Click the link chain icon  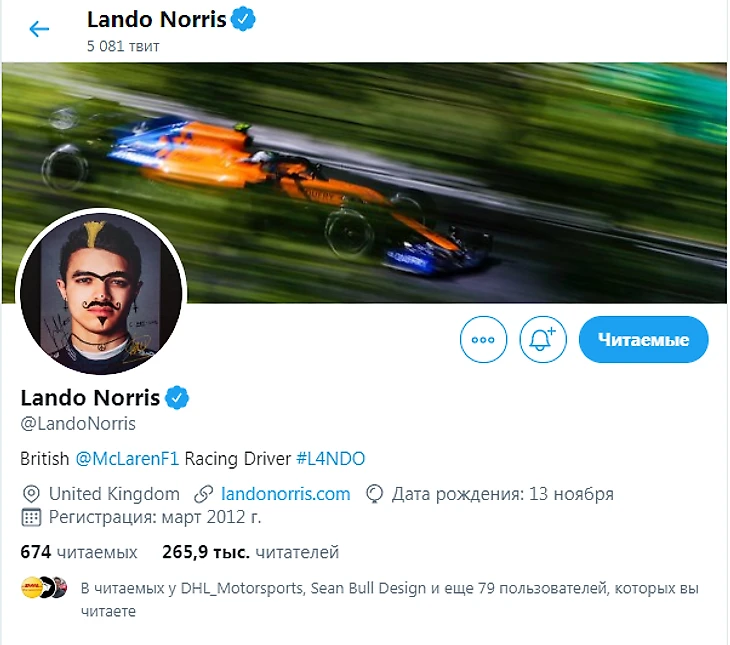click(x=203, y=494)
